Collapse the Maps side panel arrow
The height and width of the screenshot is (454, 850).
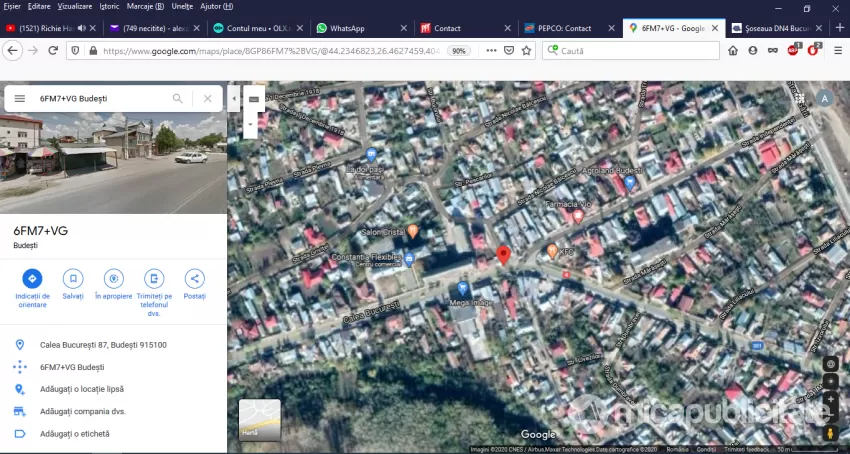[x=234, y=99]
